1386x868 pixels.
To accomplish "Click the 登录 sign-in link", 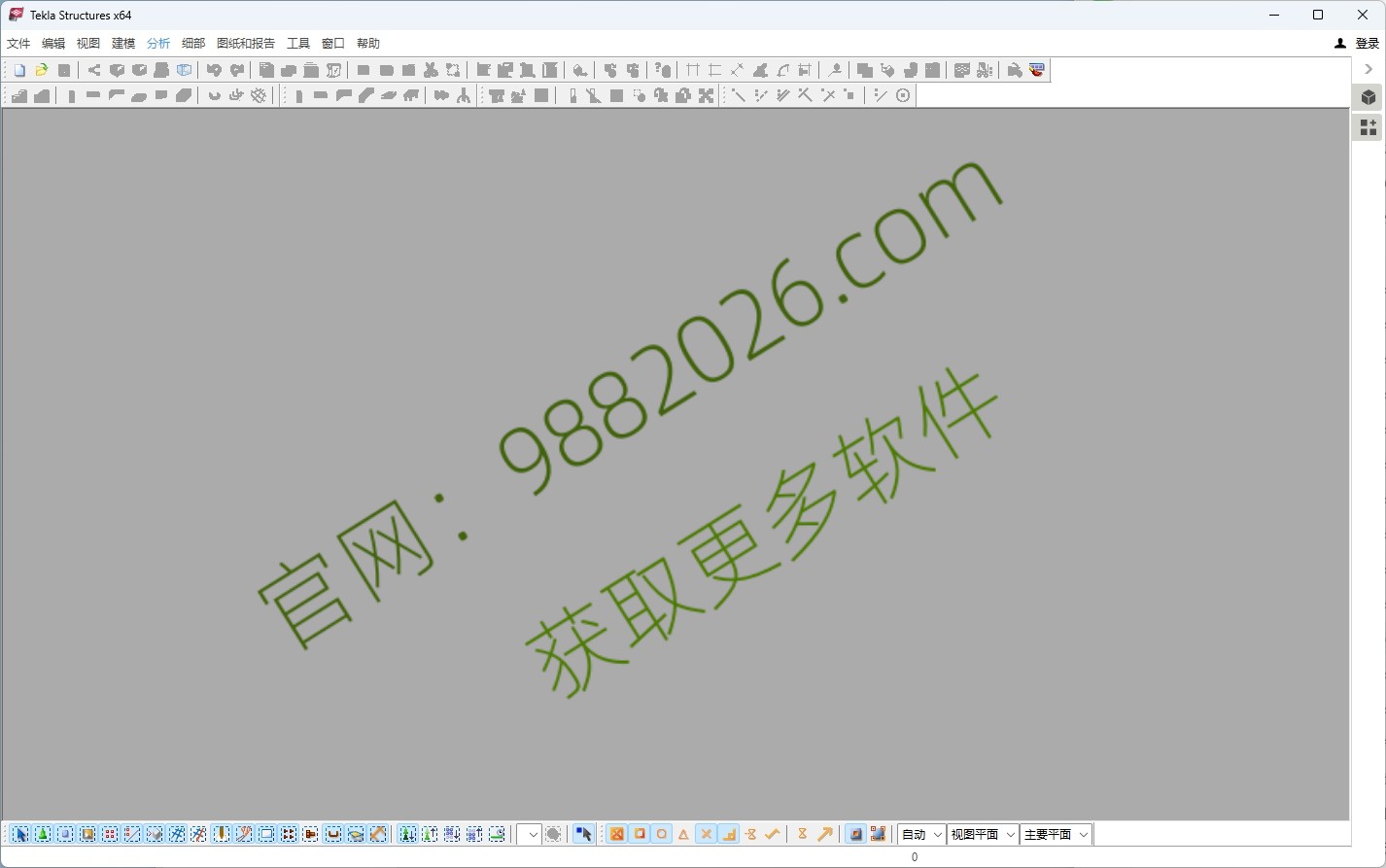I will click(1368, 43).
